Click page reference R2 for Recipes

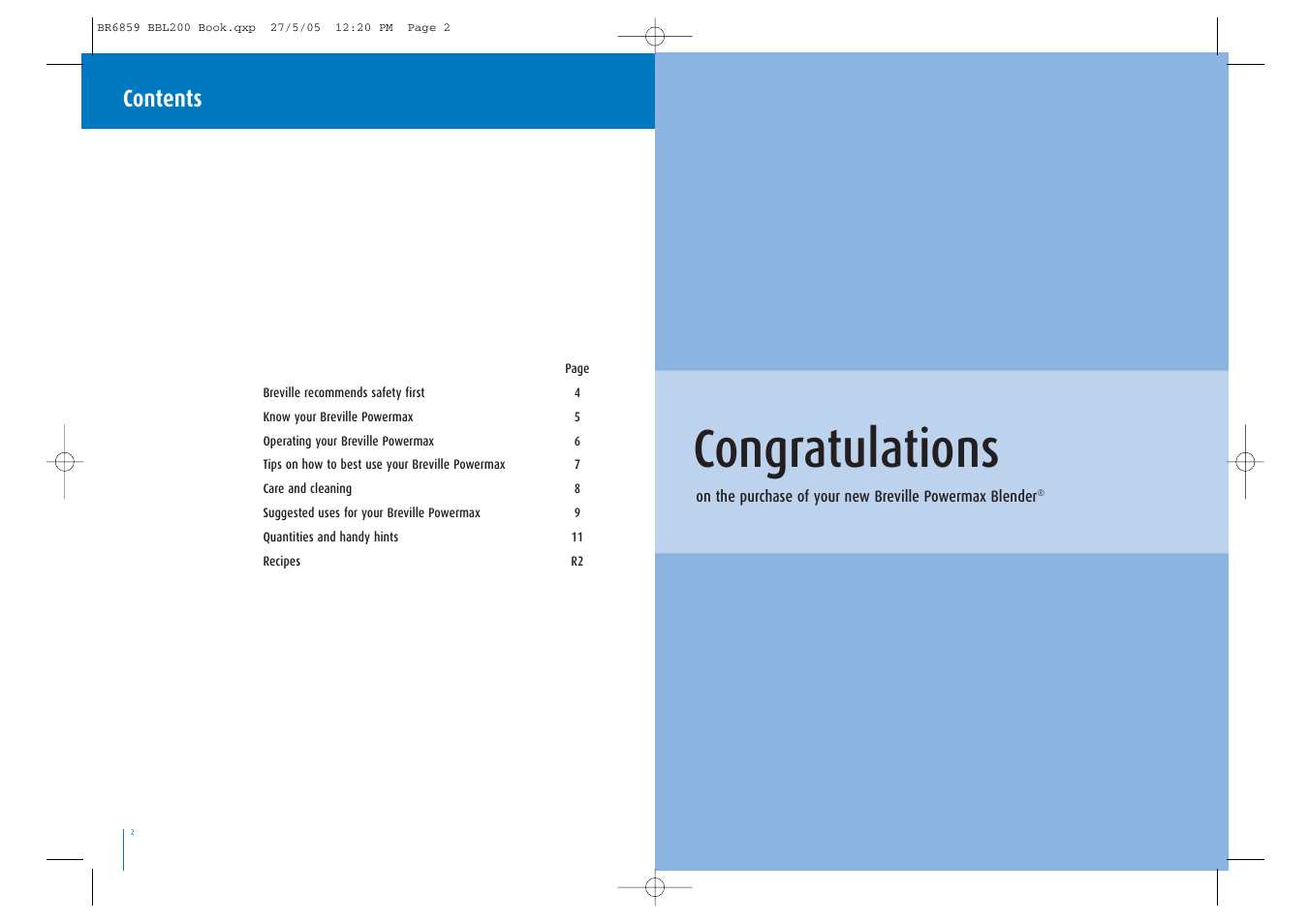(x=577, y=562)
